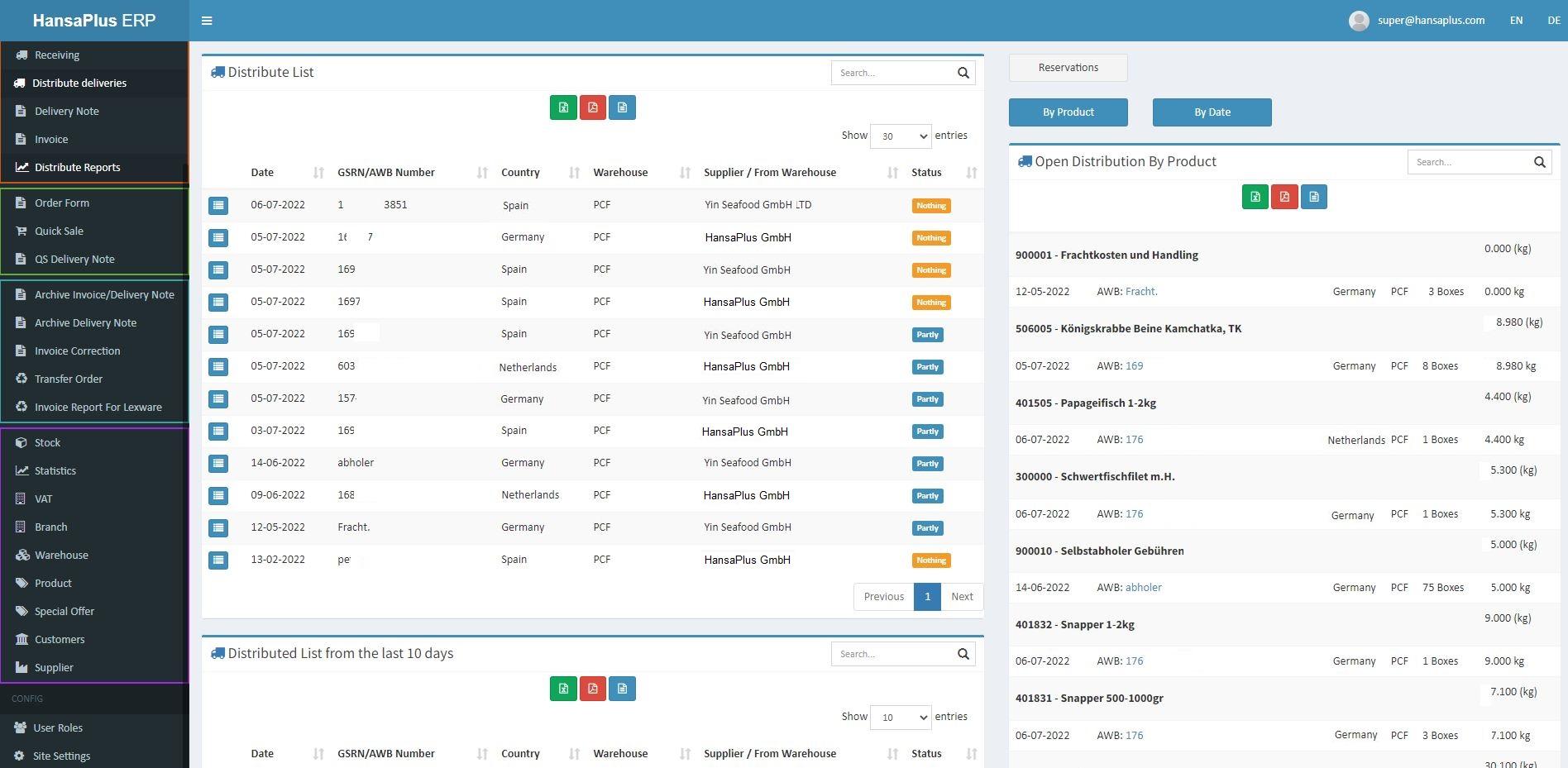The image size is (1568, 768).
Task: Open AWB 176 for Papageifisch 1-2kg
Action: (1134, 439)
